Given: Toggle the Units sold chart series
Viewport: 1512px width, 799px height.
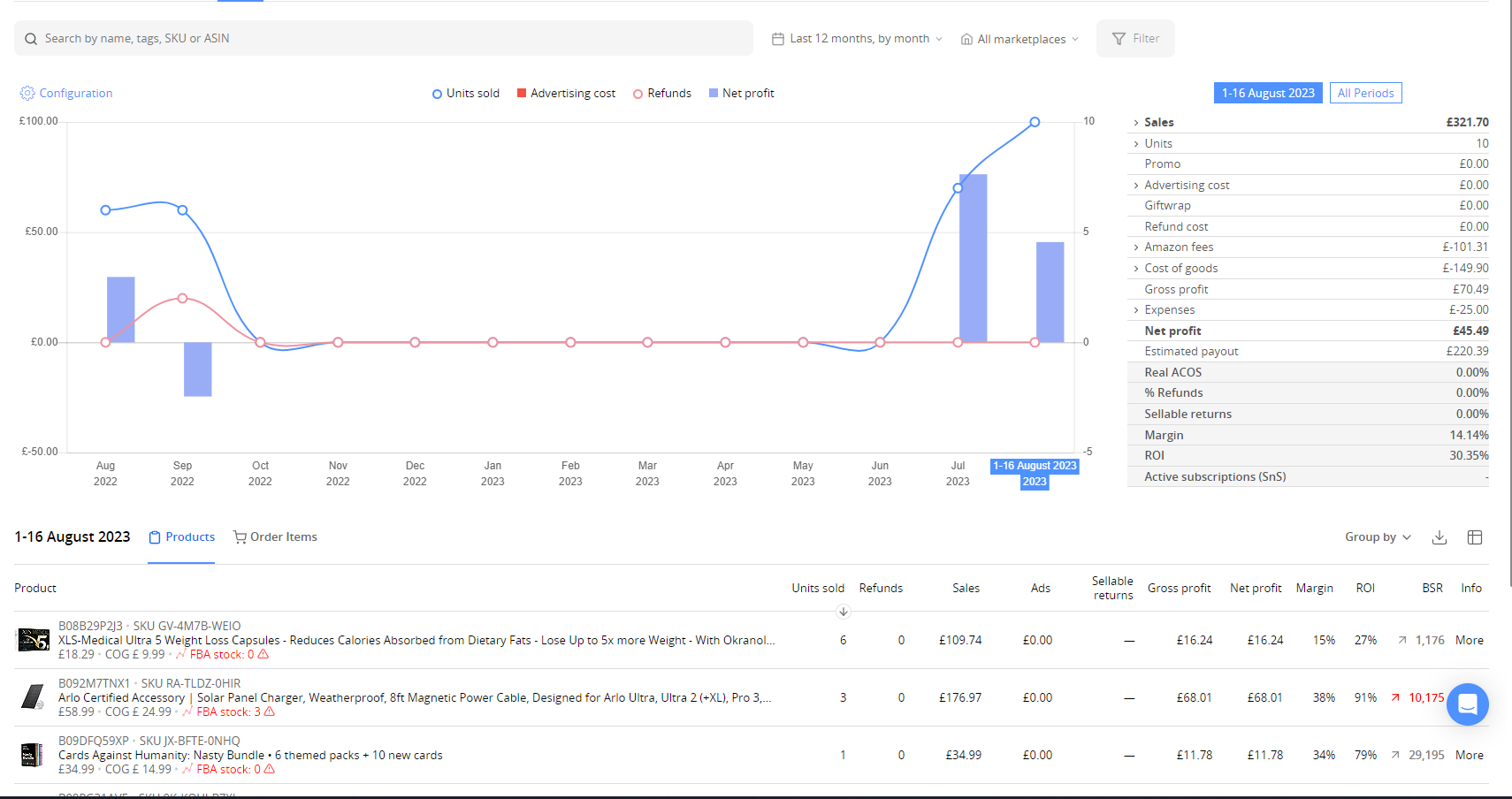Looking at the screenshot, I should coord(466,93).
